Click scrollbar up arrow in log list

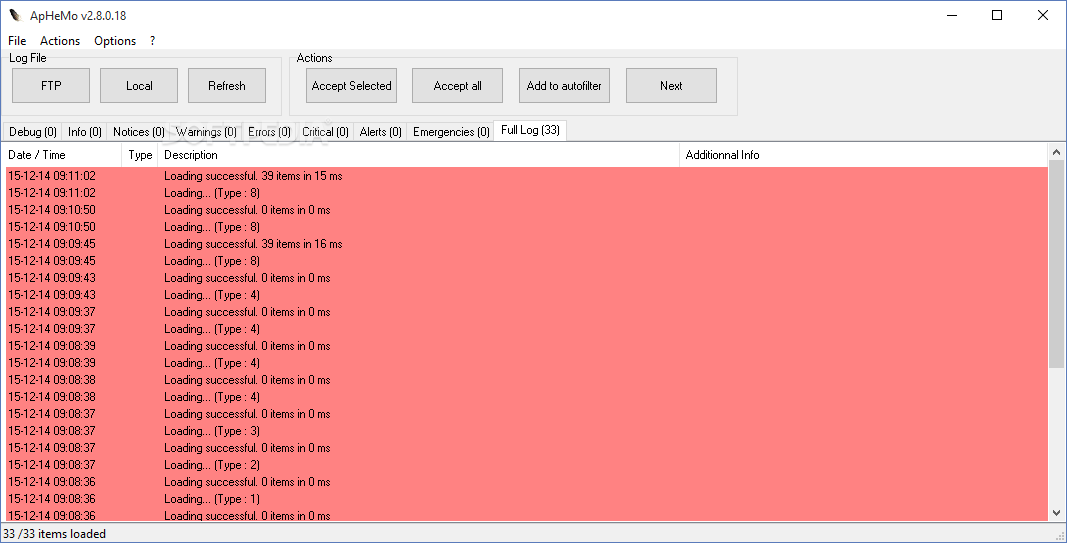[1056, 152]
